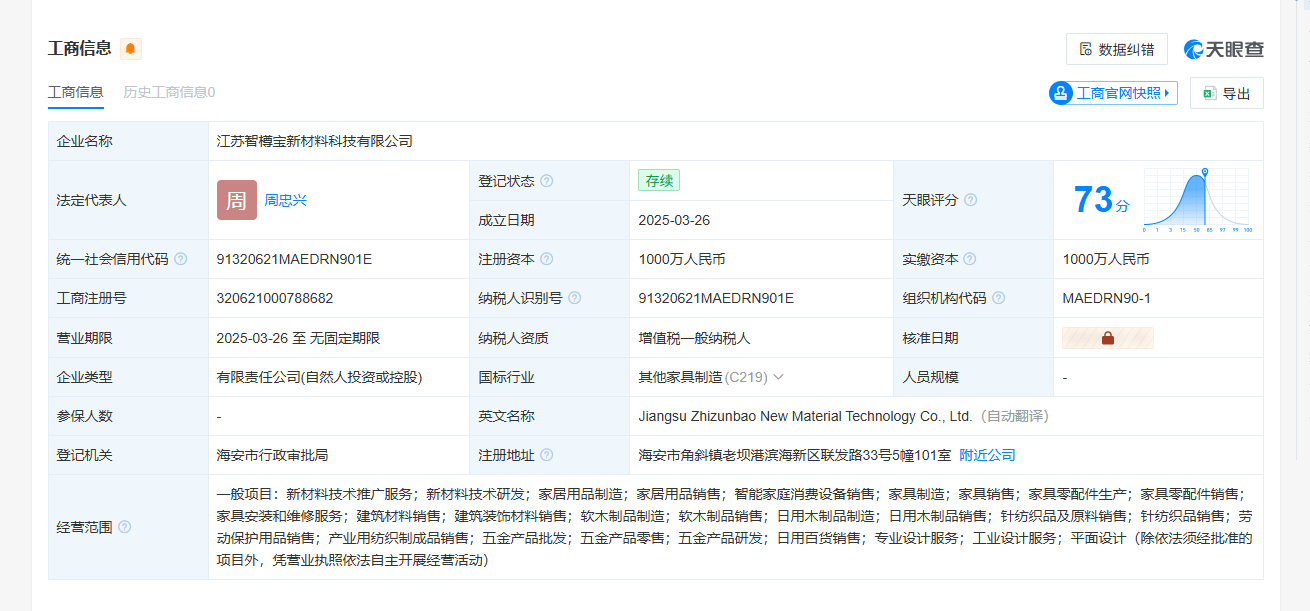Screen dimensions: 1310x611
Task: Expand the 其他家具制造 (C219) industry dropdown
Action: coord(778,377)
